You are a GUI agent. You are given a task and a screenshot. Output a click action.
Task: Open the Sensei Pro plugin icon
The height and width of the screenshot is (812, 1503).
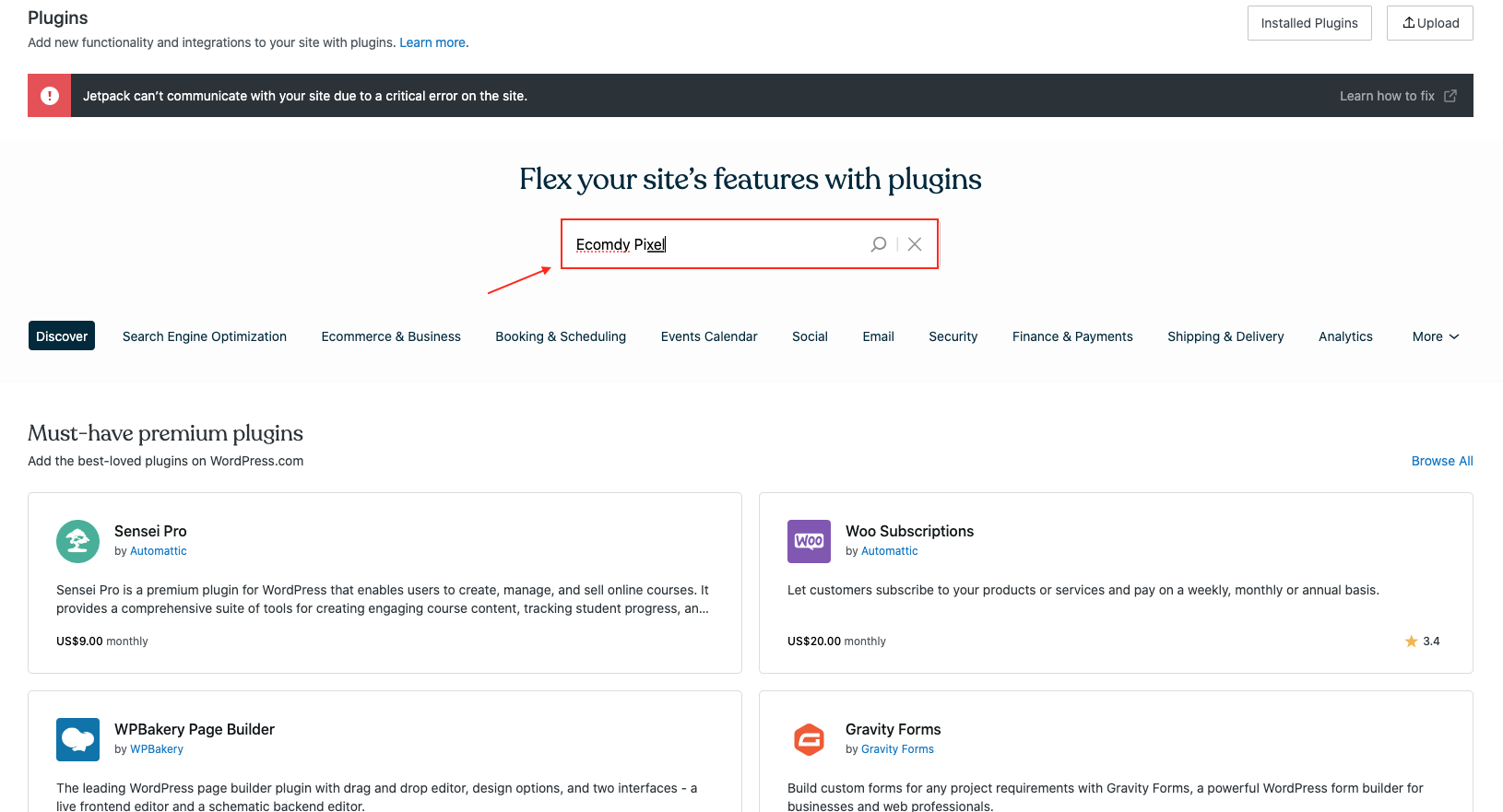(x=77, y=541)
